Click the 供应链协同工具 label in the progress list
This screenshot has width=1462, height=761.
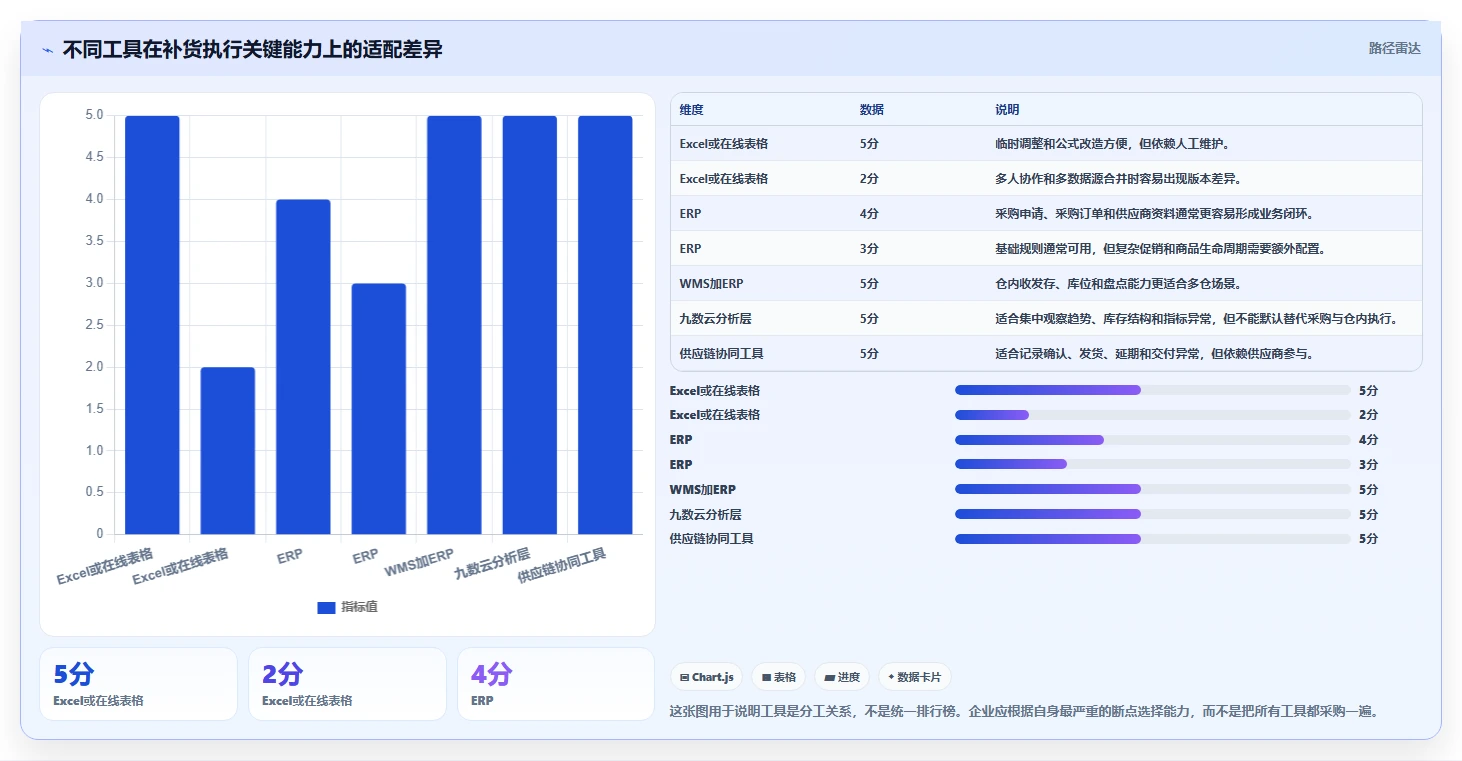(x=712, y=539)
